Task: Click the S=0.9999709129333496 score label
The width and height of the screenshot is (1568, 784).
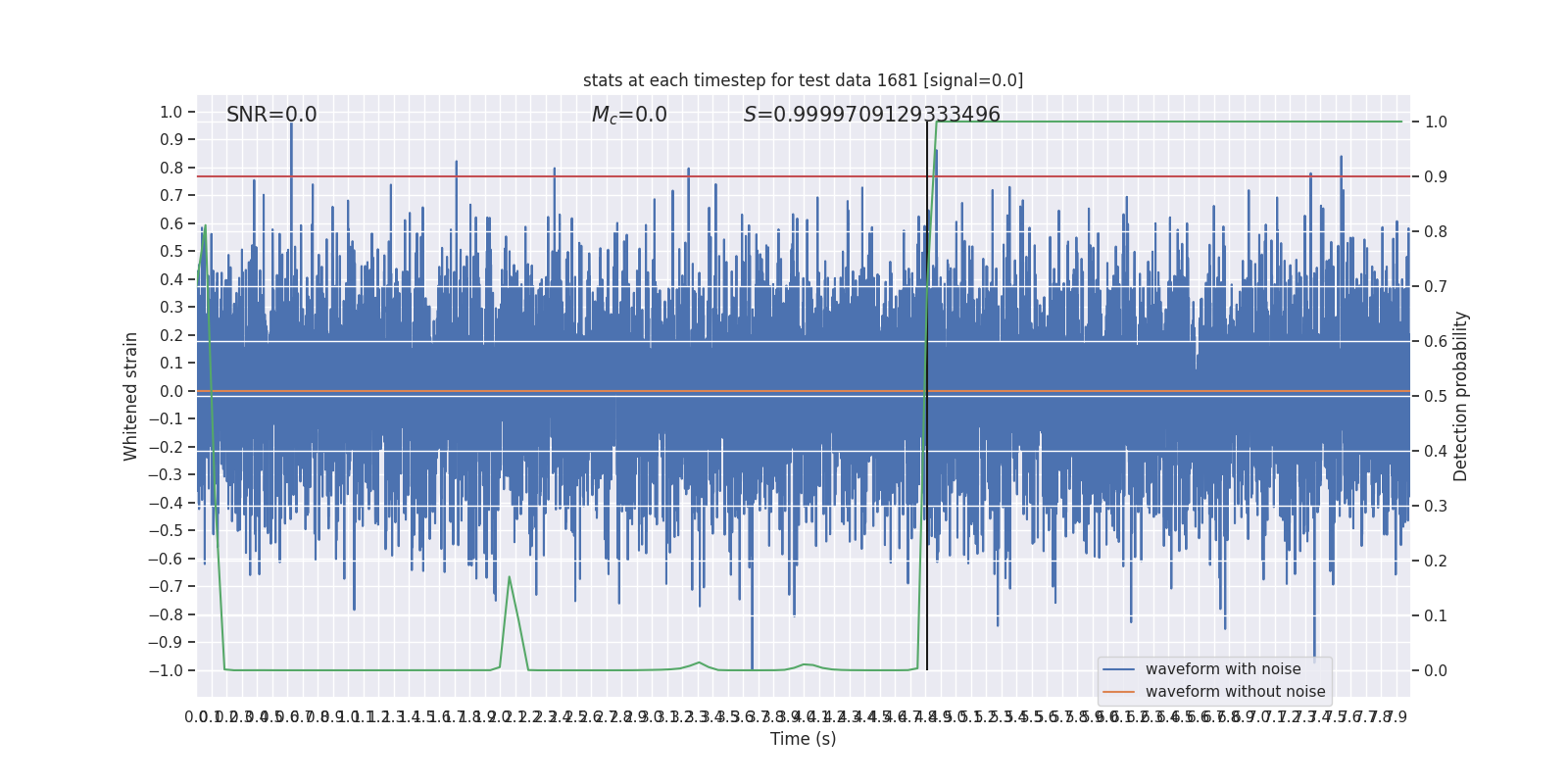Action: 872,115
